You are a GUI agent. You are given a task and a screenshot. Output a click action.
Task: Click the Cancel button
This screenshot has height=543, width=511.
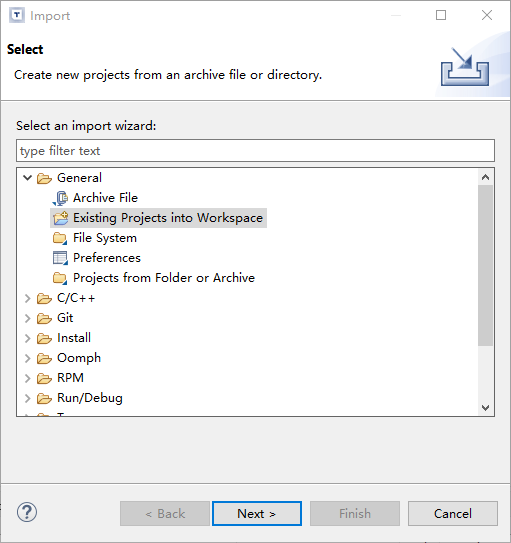coord(453,514)
